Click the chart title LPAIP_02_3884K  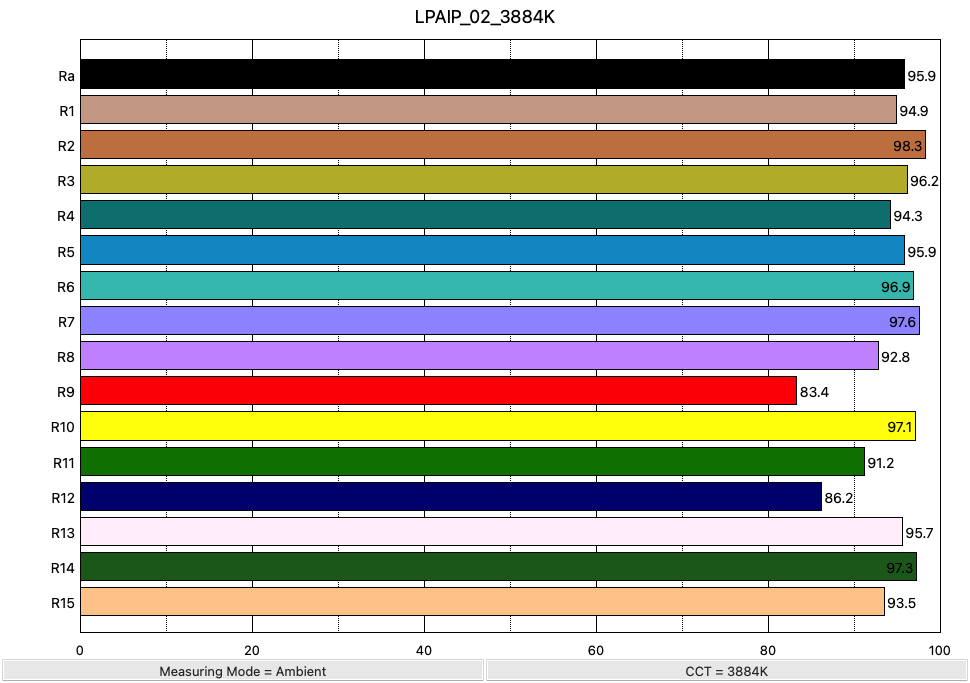(485, 17)
